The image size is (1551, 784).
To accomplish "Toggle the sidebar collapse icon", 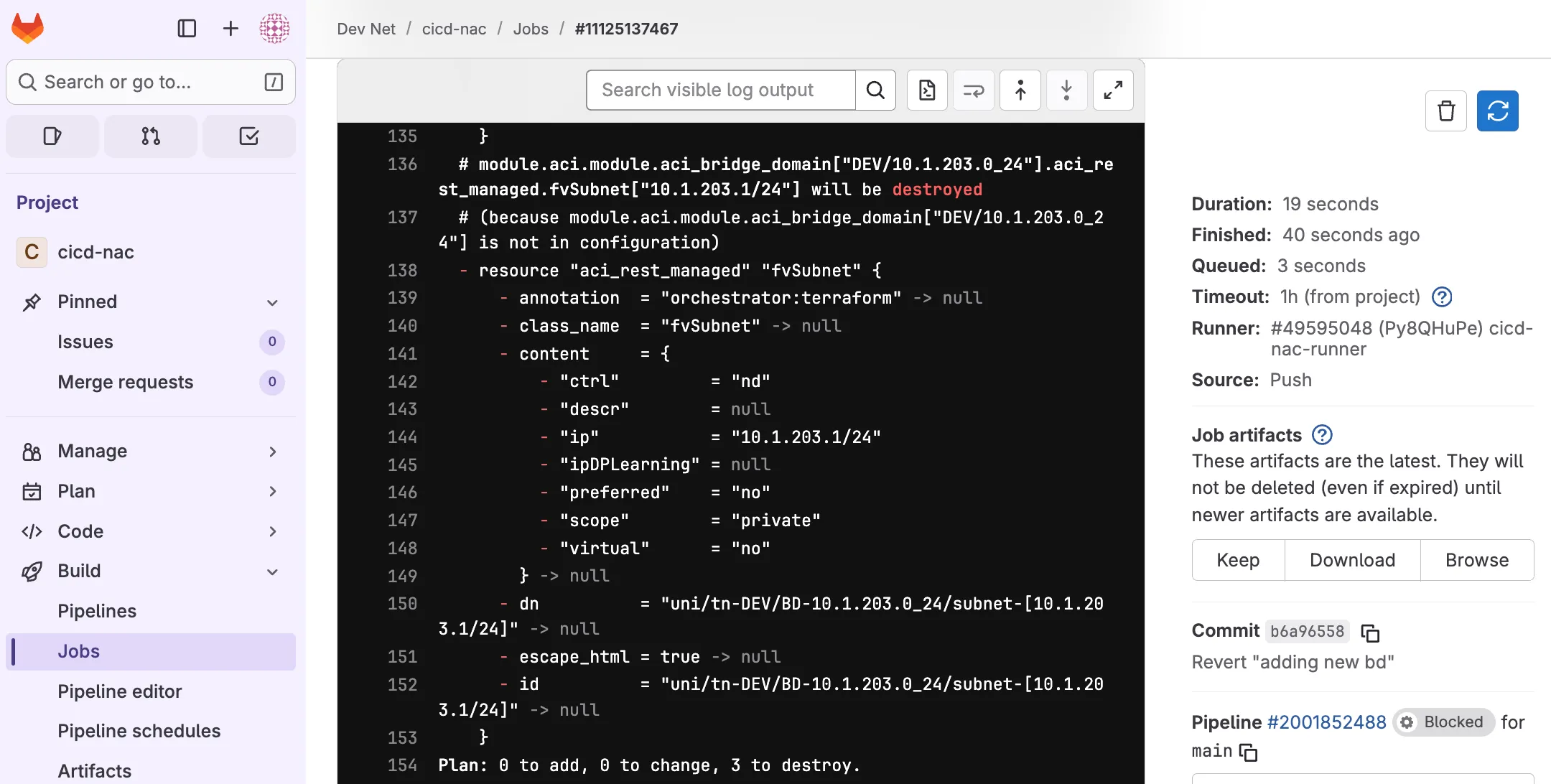I will pyautogui.click(x=187, y=28).
